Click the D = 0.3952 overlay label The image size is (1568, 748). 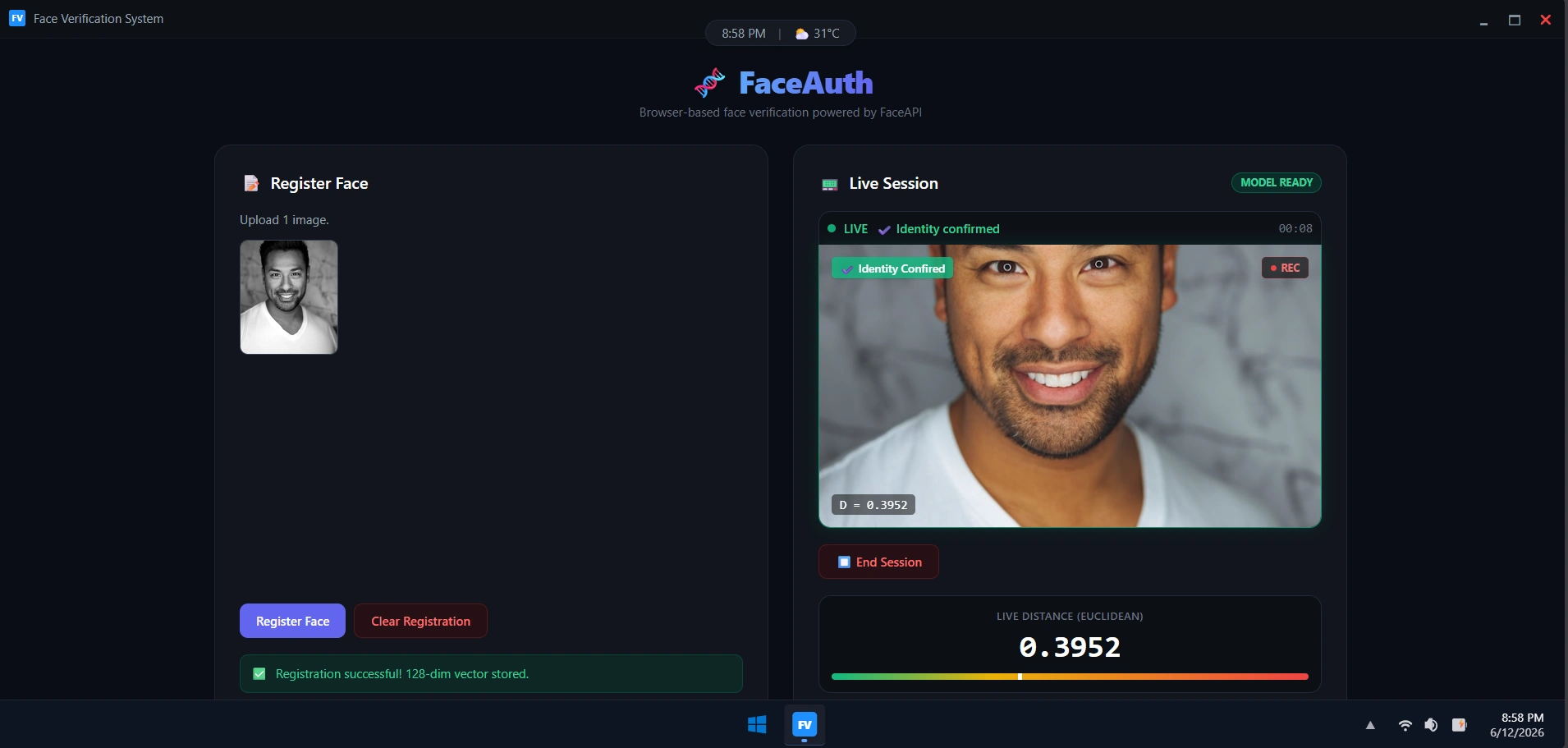point(873,505)
